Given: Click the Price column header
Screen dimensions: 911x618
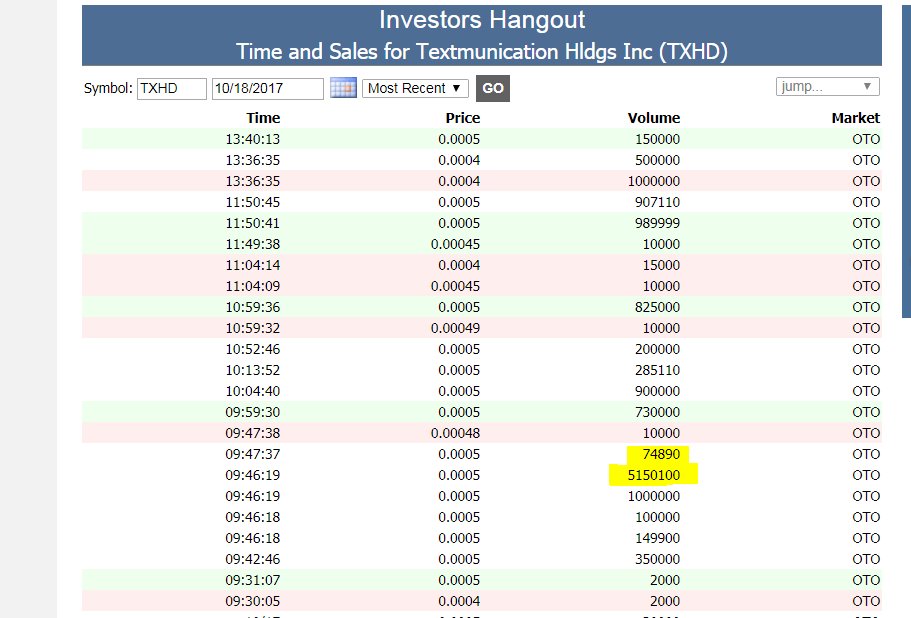Looking at the screenshot, I should pyautogui.click(x=462, y=118).
